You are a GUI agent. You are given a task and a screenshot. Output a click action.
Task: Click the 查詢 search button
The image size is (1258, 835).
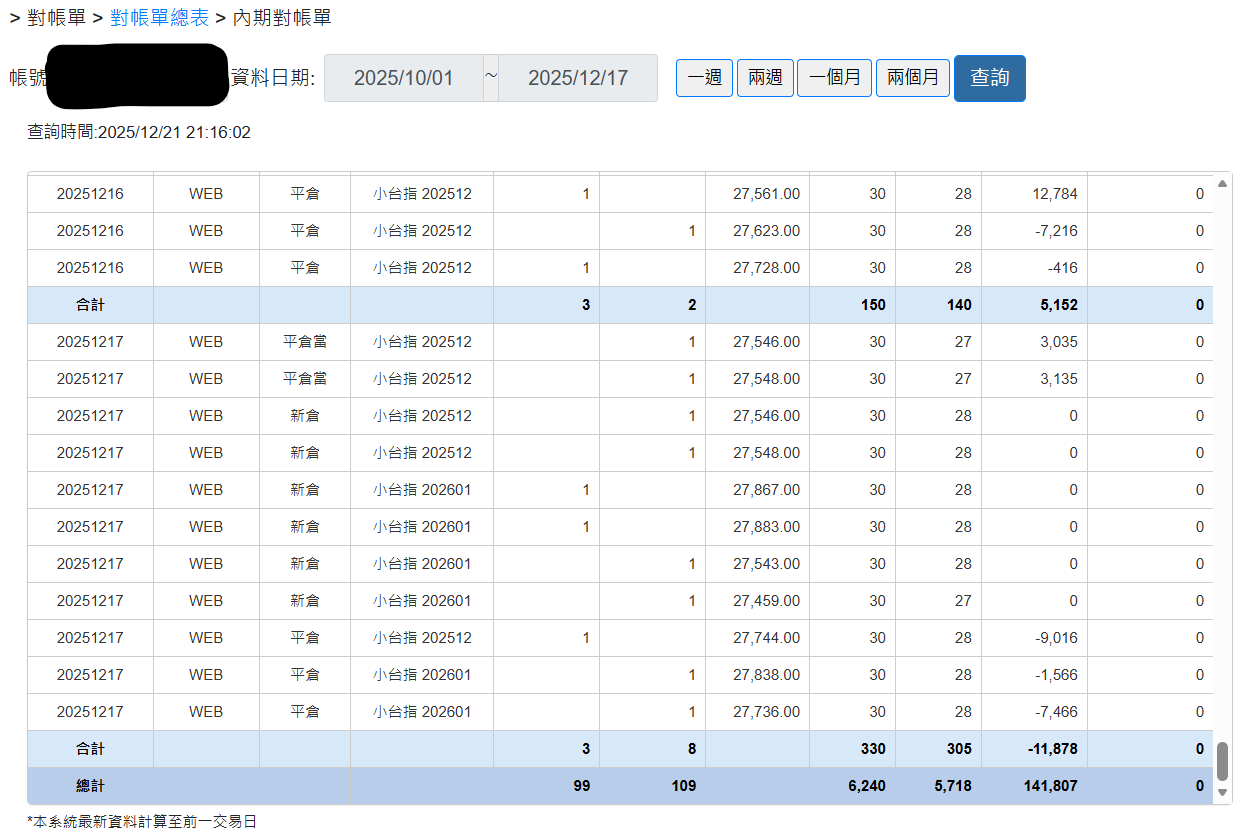(990, 78)
